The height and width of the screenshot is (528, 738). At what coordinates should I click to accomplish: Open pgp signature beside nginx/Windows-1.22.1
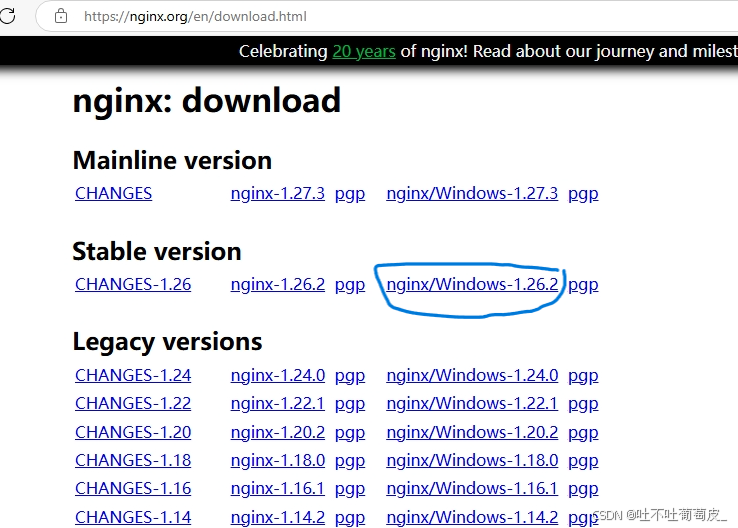pyautogui.click(x=583, y=404)
